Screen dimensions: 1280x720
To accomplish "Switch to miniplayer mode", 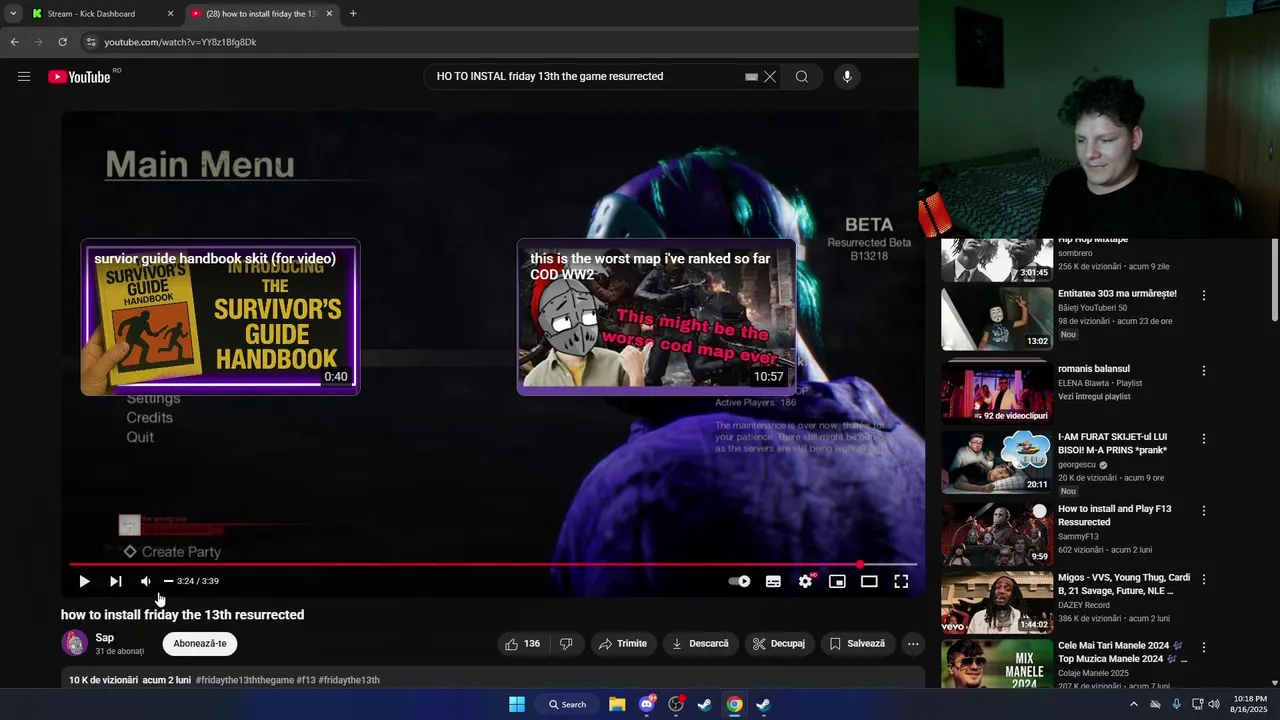I will [x=837, y=581].
